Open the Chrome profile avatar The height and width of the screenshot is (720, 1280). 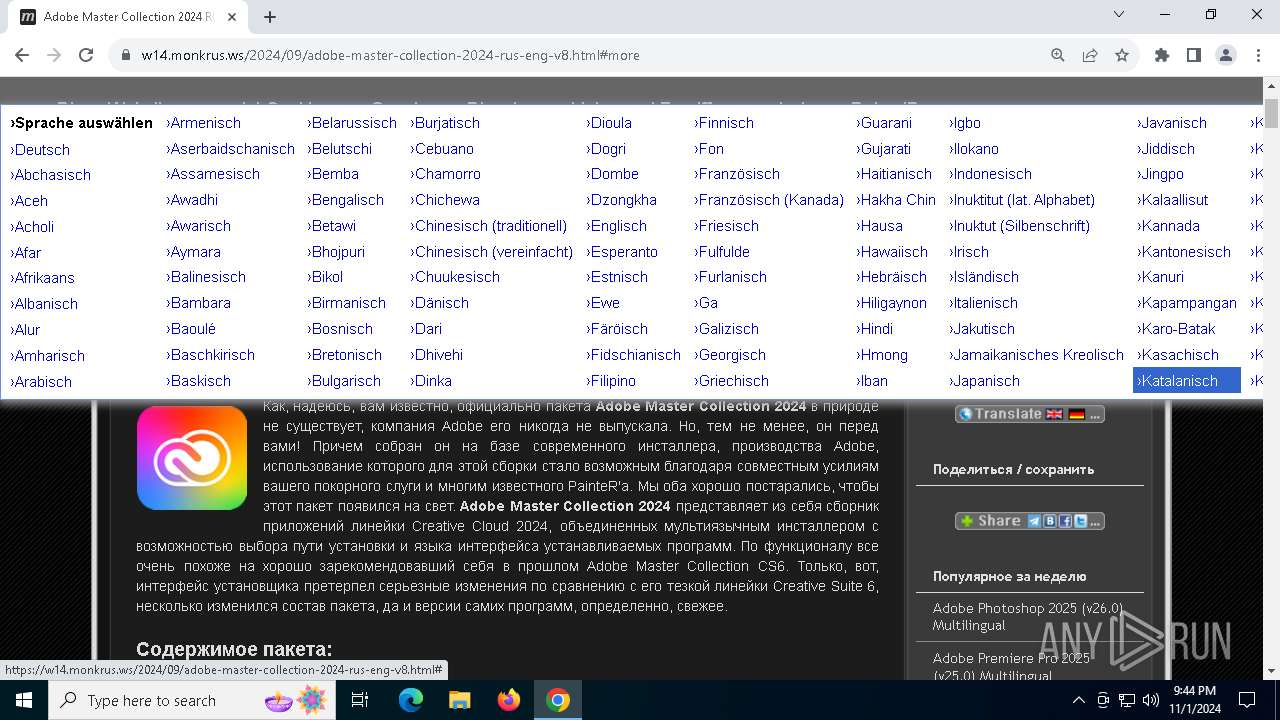(x=1226, y=55)
